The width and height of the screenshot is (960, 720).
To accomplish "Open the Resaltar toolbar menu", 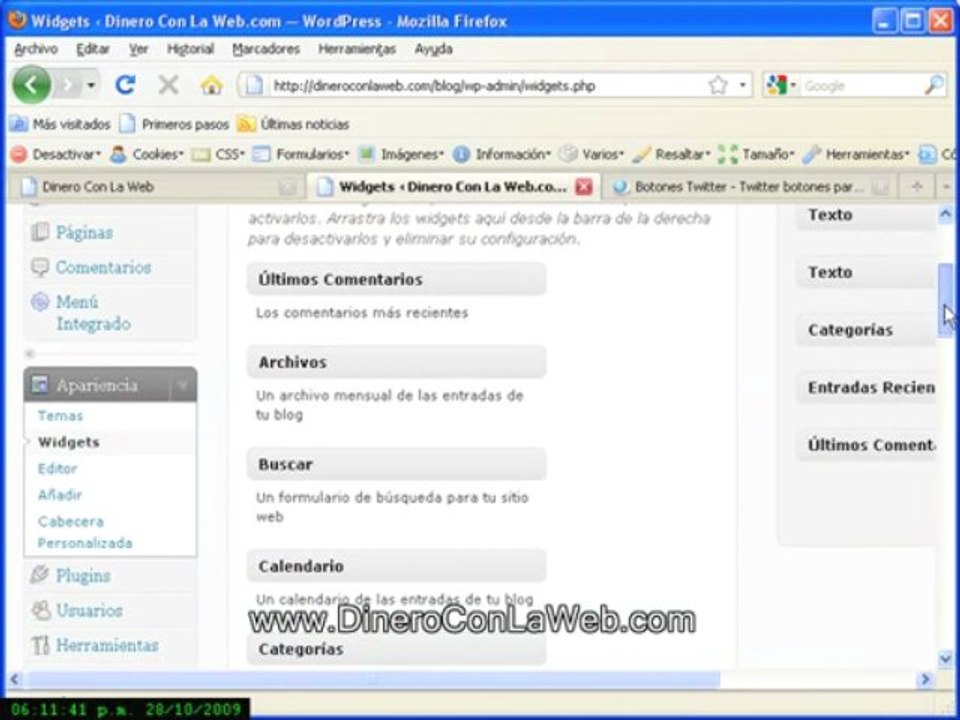I will pos(671,154).
